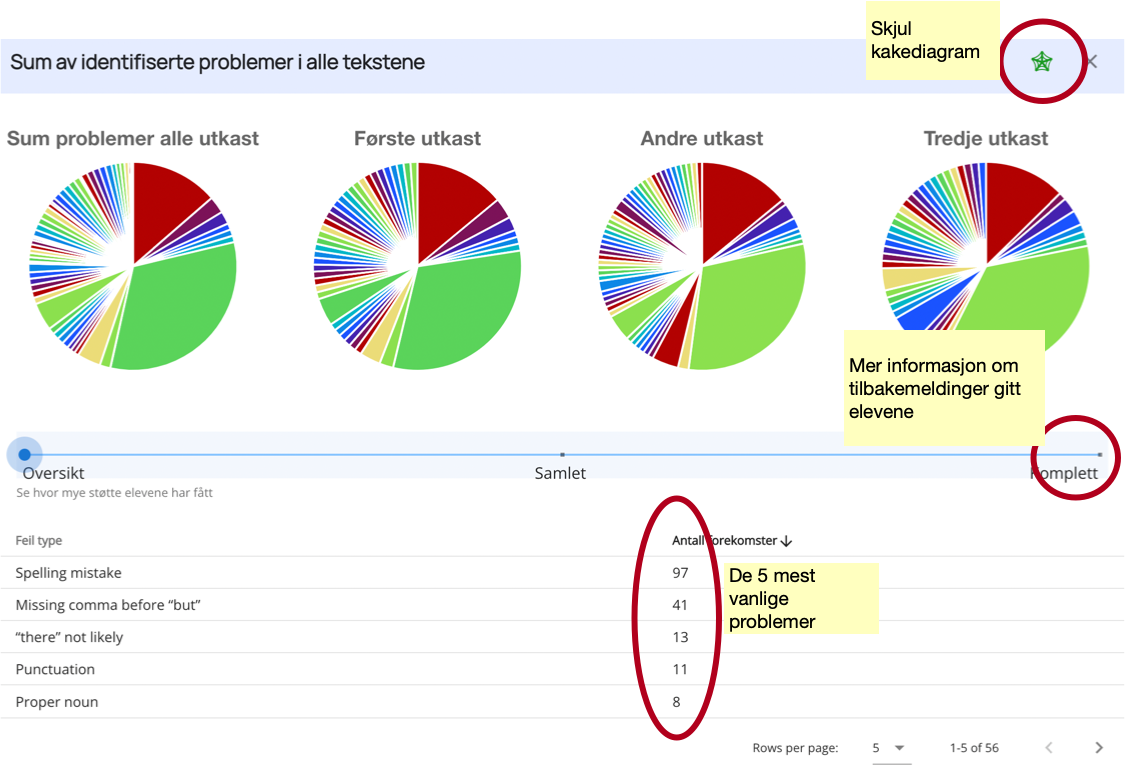Screen dimensions: 1125x781
Task: Select the Oversikt slider position
Action: coord(24,454)
